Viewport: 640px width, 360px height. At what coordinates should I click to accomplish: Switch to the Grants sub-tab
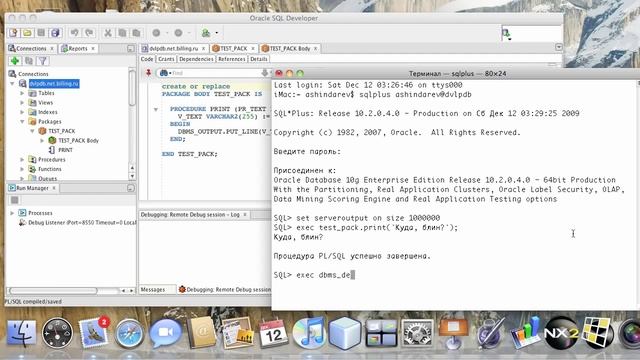pos(166,59)
